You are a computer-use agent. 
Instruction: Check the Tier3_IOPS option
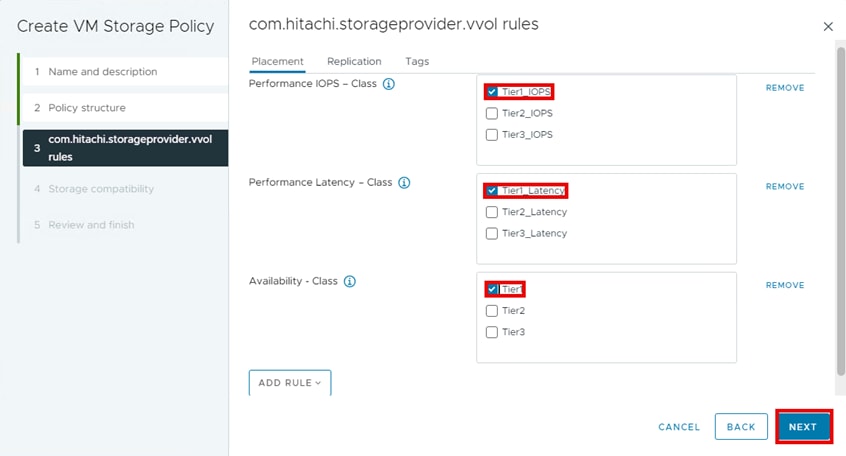coord(492,134)
